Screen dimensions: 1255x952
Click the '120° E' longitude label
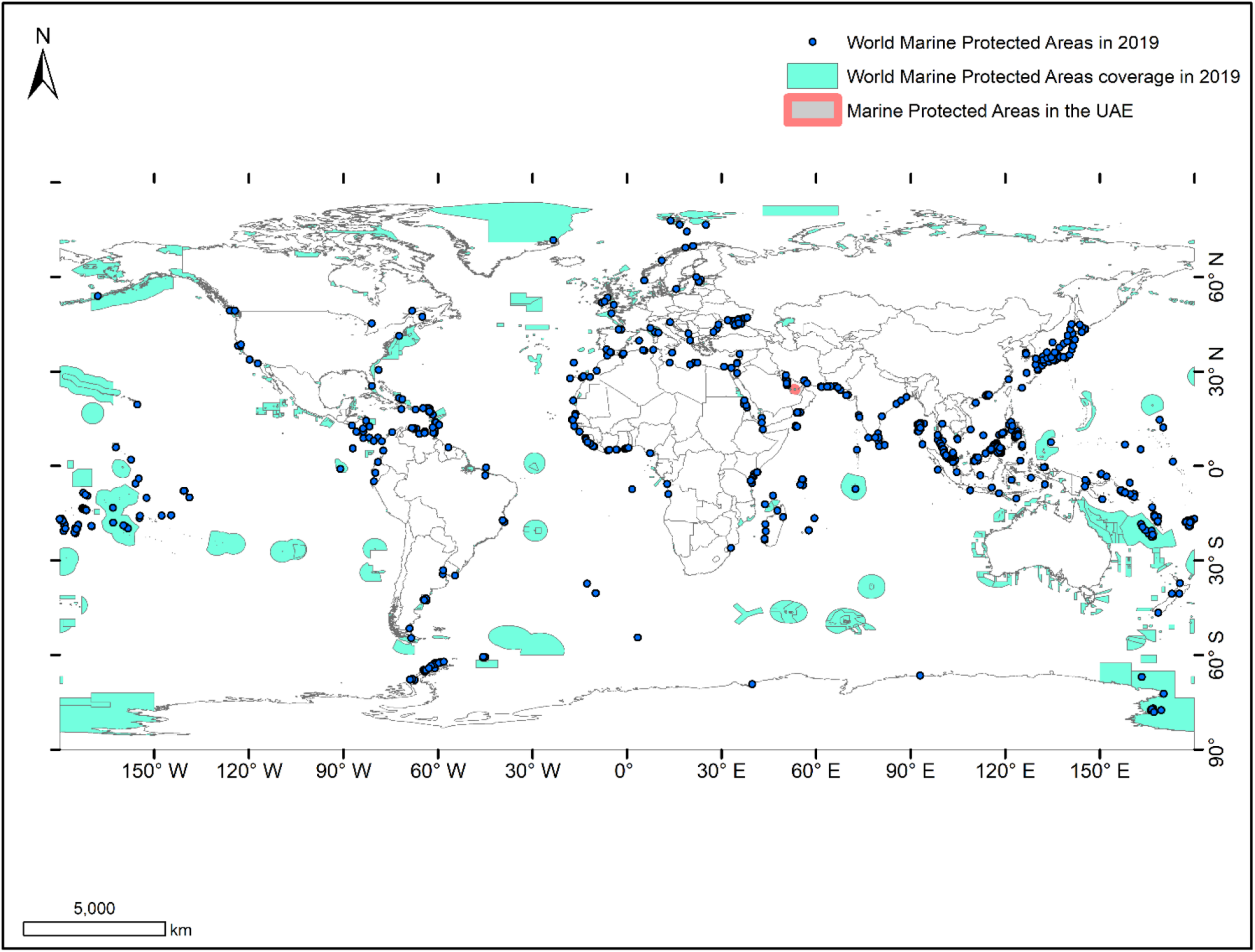(x=1005, y=771)
